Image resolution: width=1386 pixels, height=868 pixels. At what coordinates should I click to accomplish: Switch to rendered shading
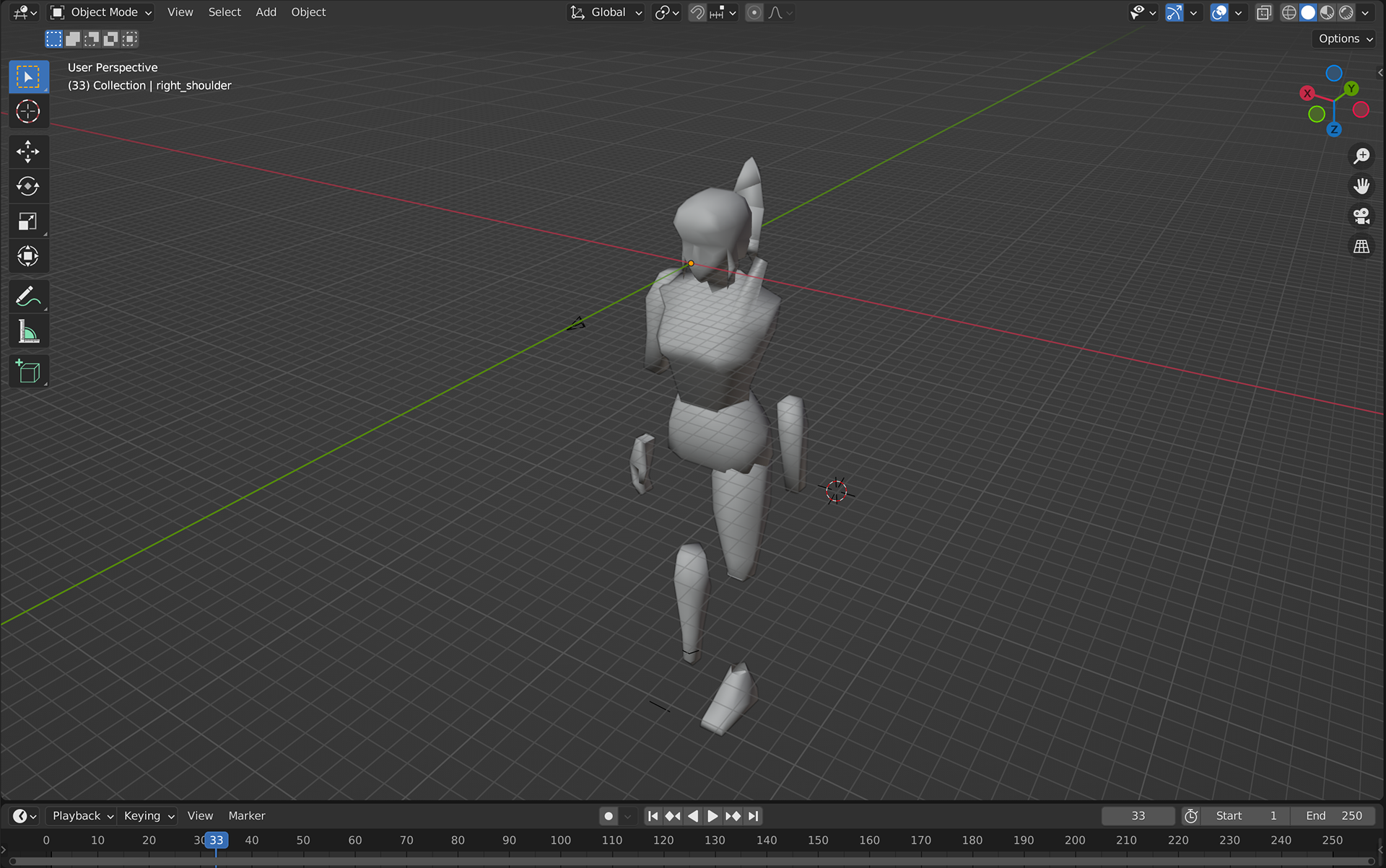pyautogui.click(x=1346, y=12)
